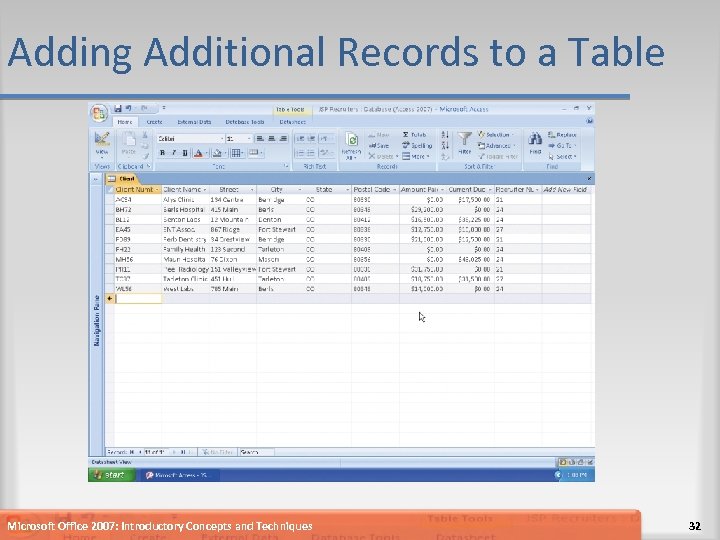Switch to the Home ribbon tab
Viewport: 720px width, 540px height.
pyautogui.click(x=125, y=122)
